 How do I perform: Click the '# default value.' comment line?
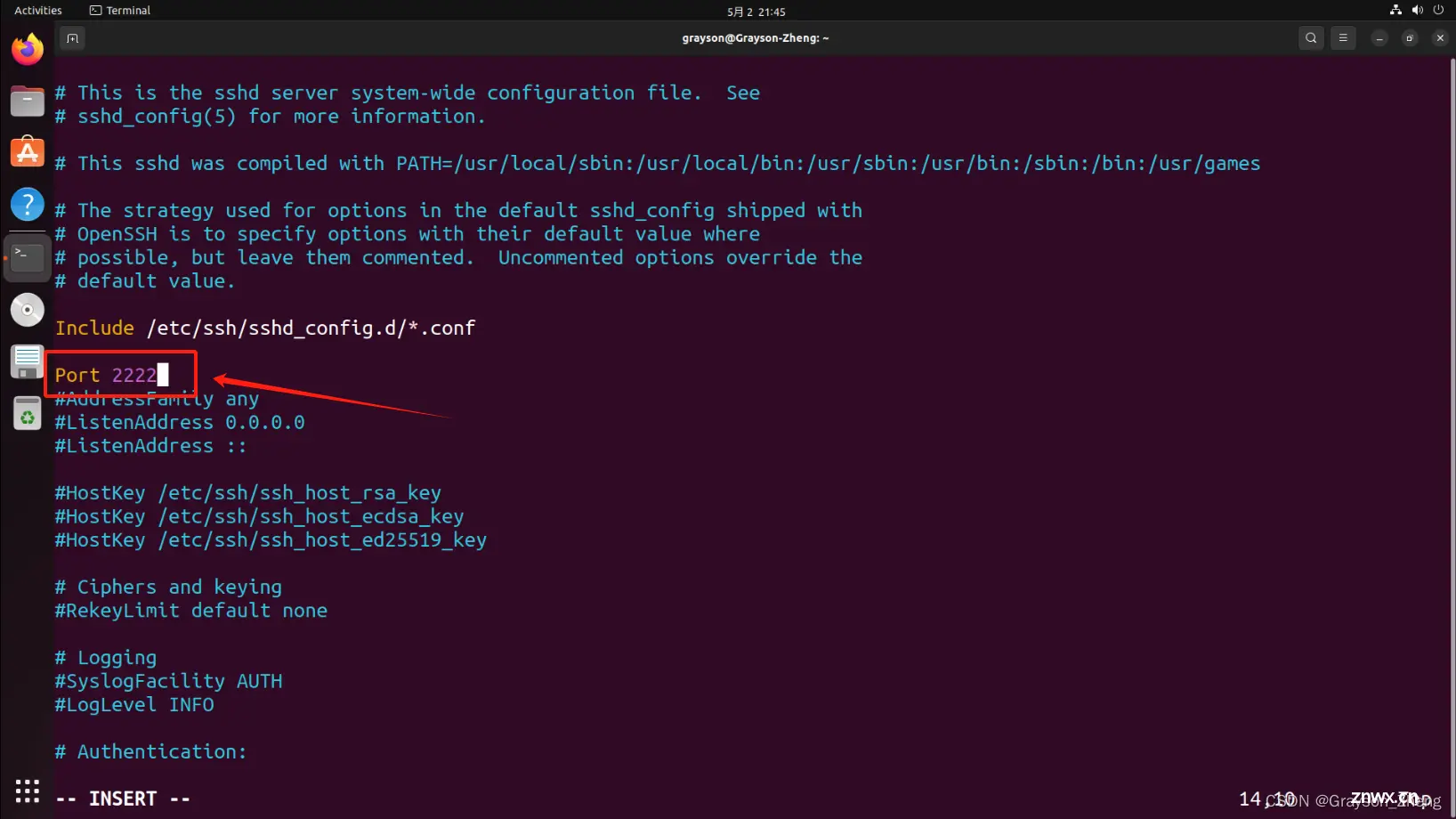tap(145, 281)
